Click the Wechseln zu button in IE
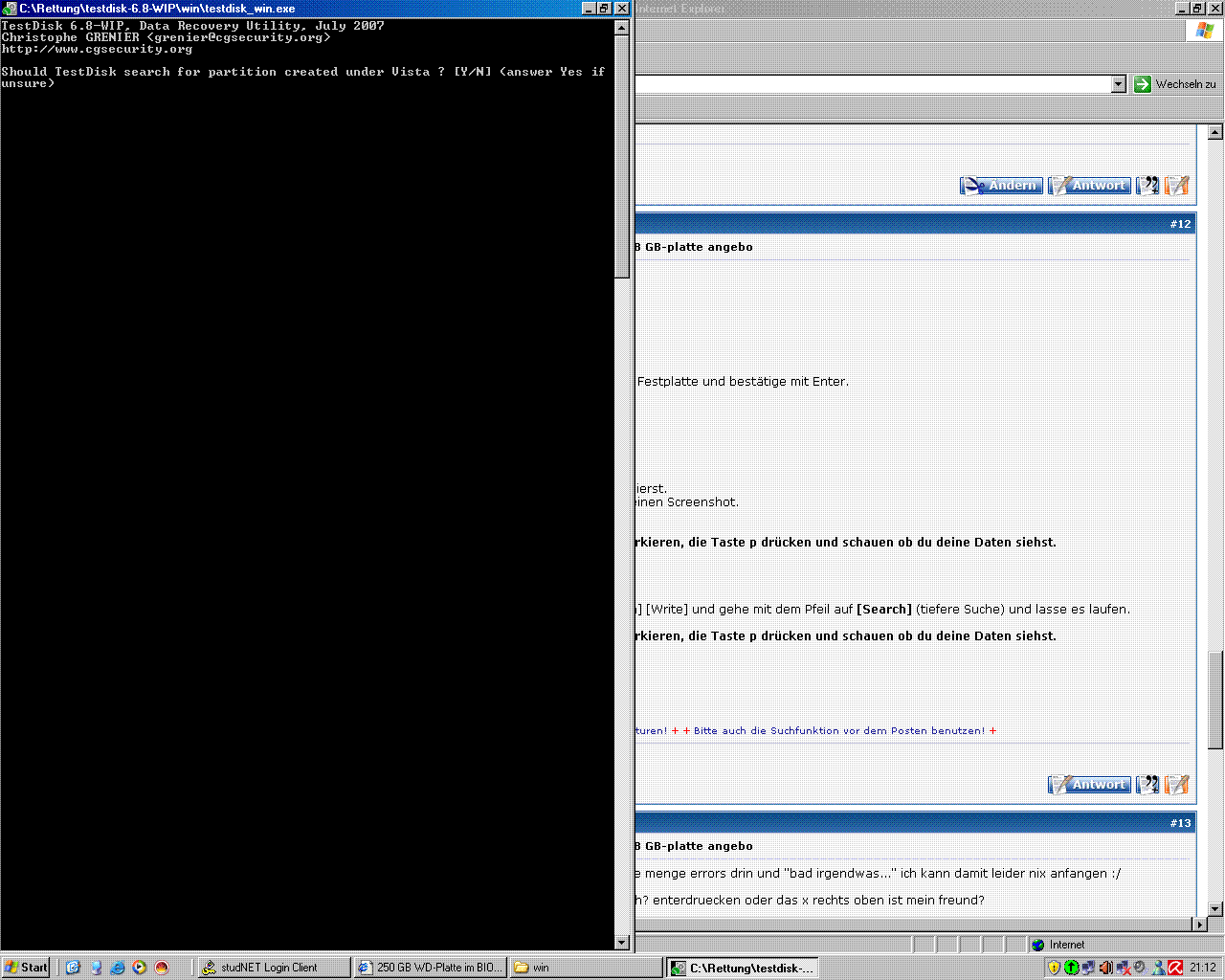Screen dimensions: 1225x980 coord(1176,84)
